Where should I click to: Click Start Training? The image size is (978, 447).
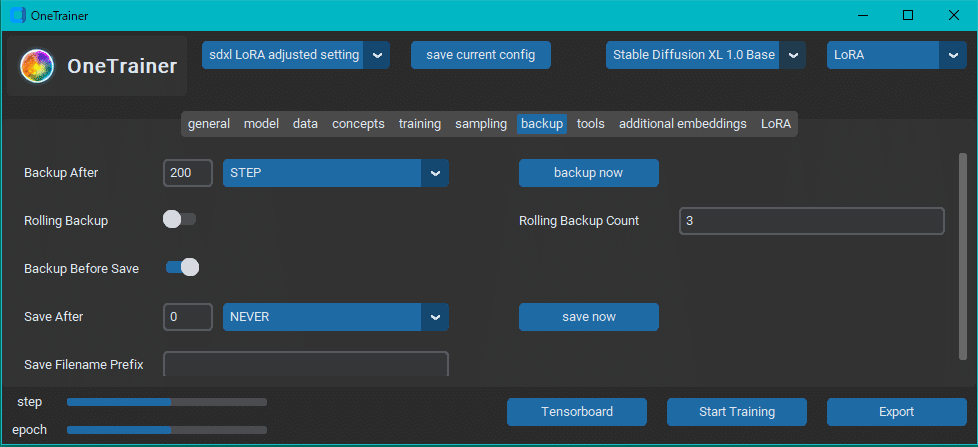[x=737, y=412]
